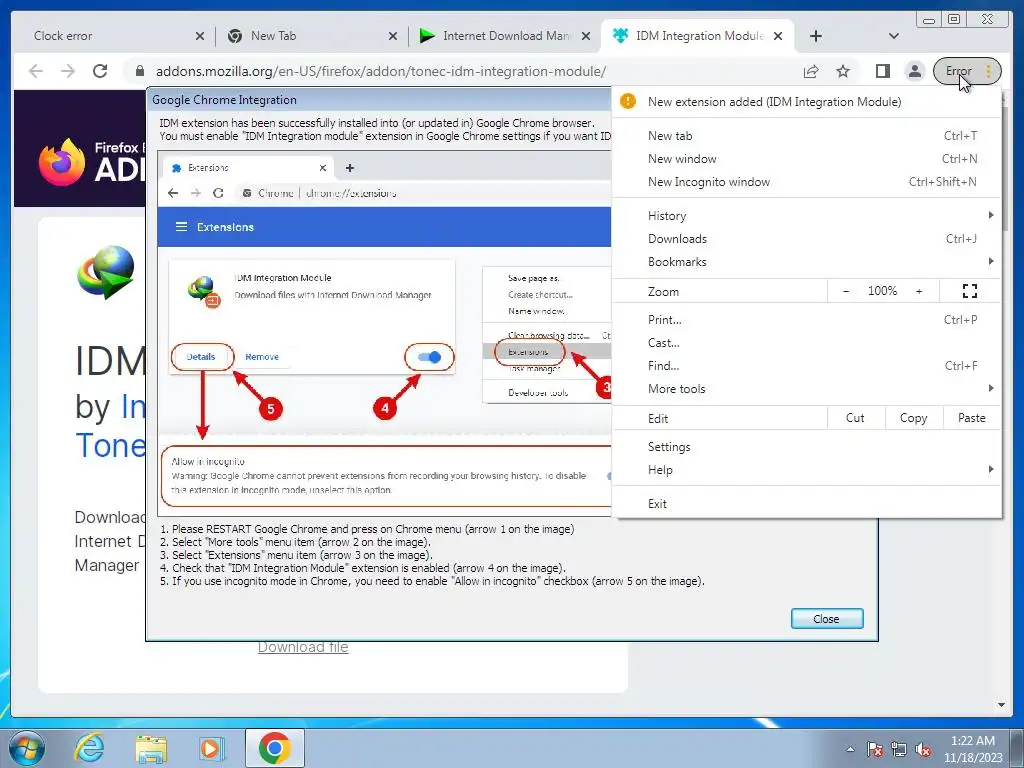The width and height of the screenshot is (1024, 768).
Task: Select Cast... menu item
Action: [x=806, y=342]
